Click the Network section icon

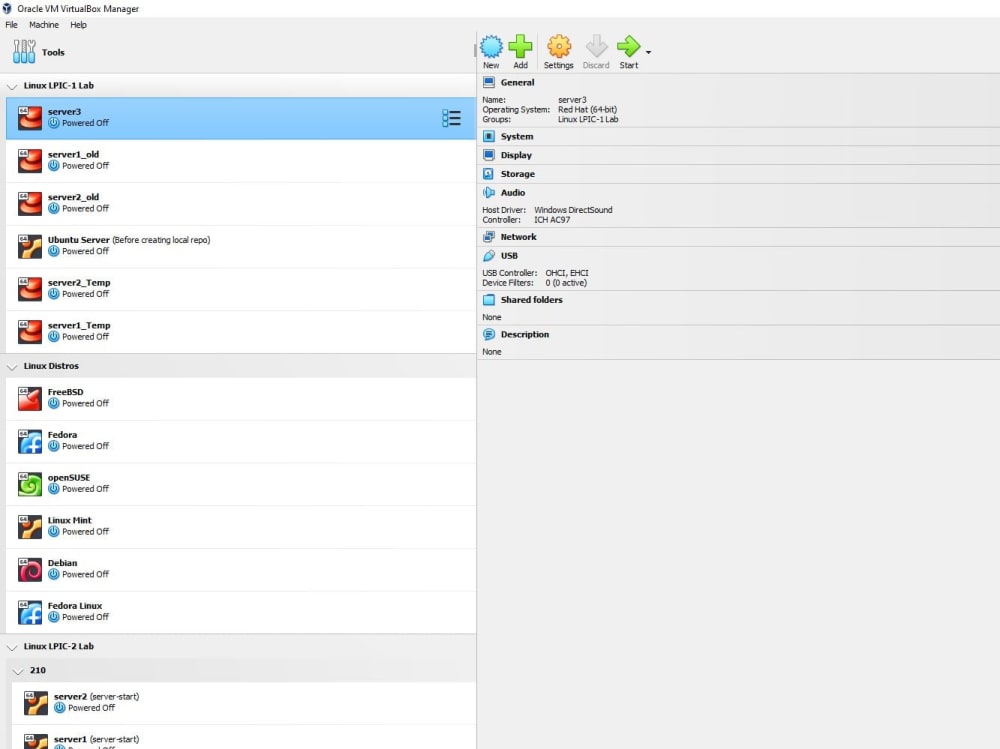click(x=489, y=236)
